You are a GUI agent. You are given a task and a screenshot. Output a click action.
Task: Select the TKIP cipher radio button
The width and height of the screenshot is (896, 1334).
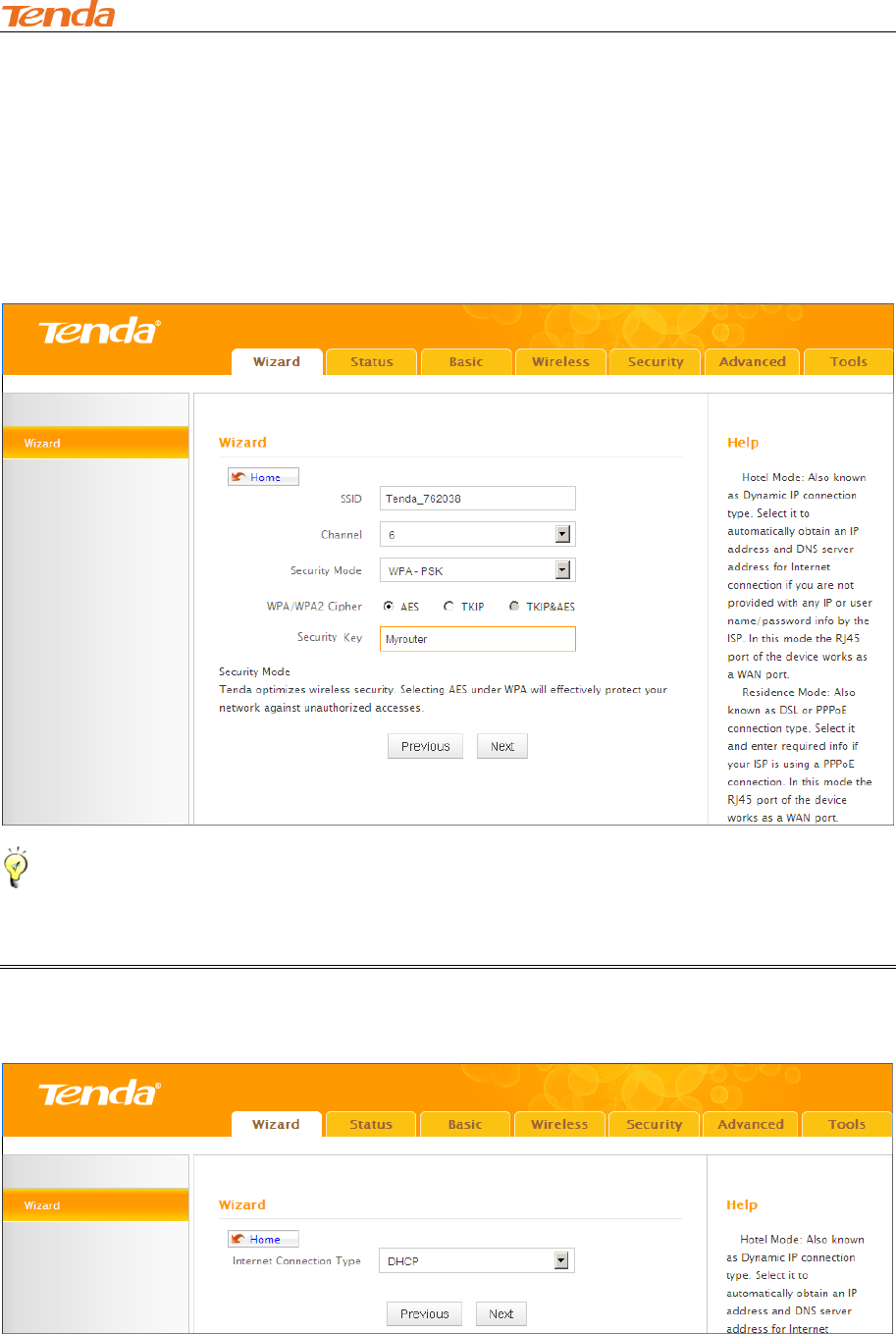[x=448, y=607]
